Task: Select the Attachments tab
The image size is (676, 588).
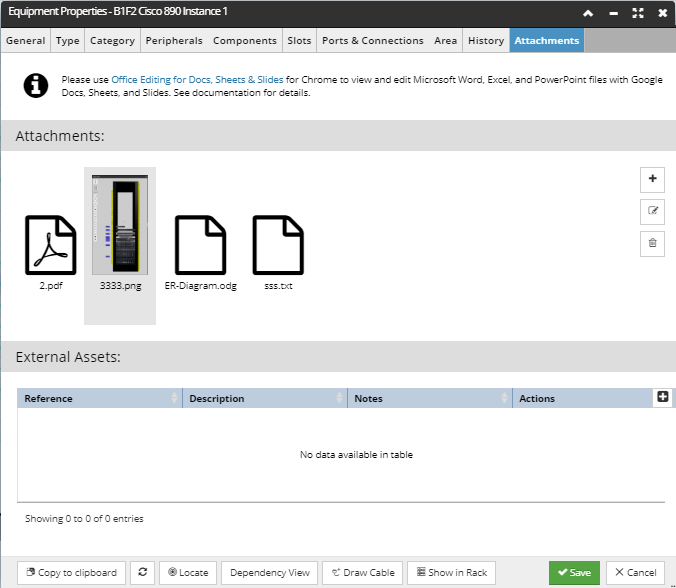Action: [x=547, y=41]
